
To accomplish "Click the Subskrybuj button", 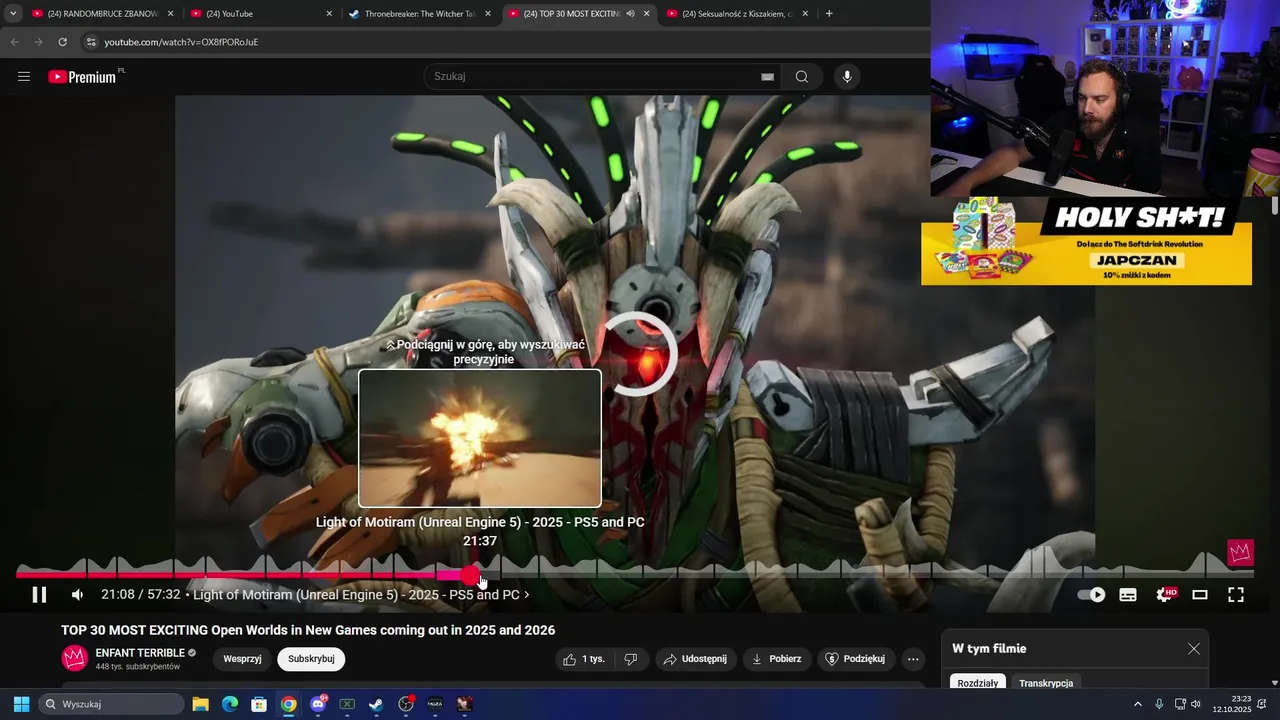I will [x=311, y=659].
